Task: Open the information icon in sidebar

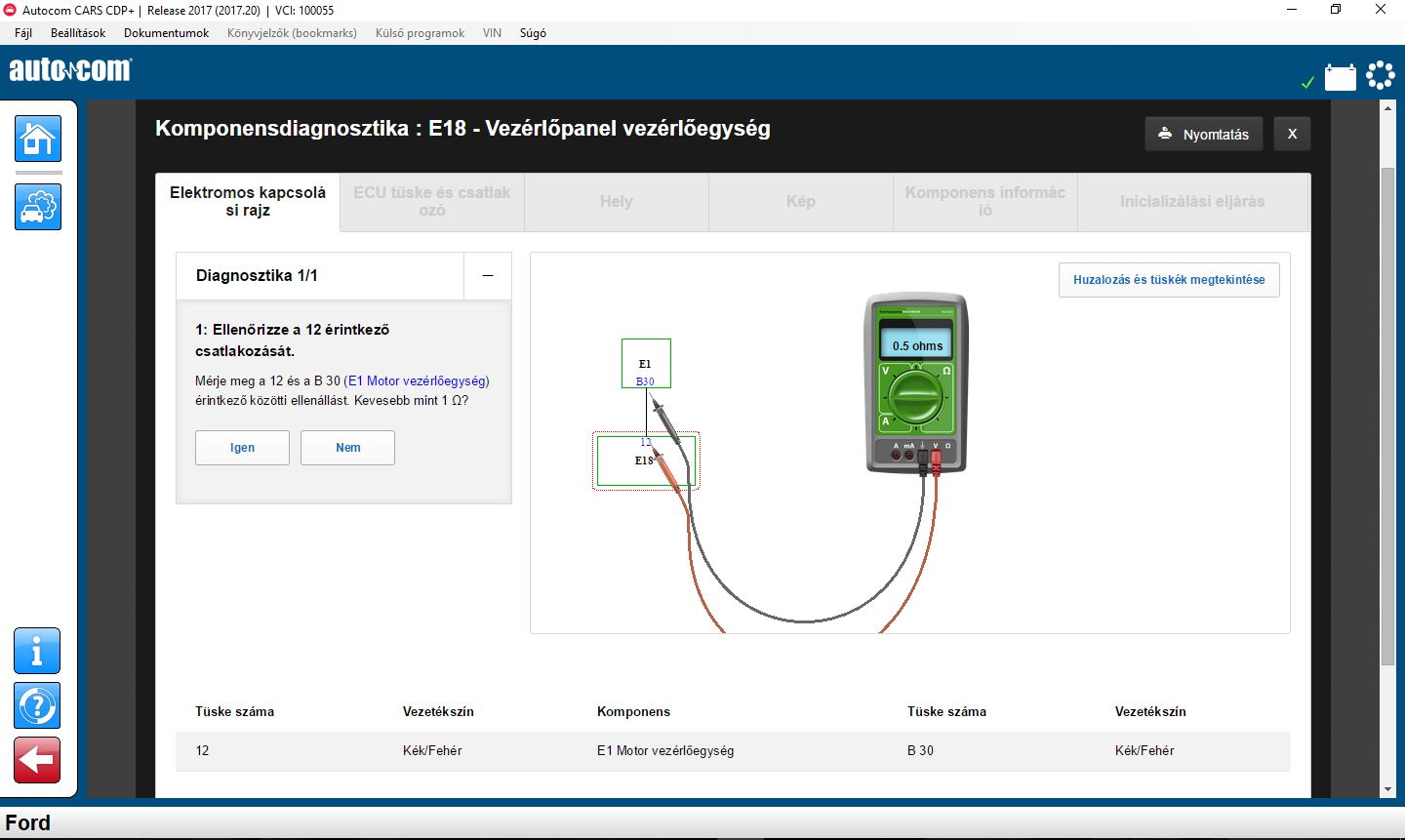Action: [x=37, y=651]
